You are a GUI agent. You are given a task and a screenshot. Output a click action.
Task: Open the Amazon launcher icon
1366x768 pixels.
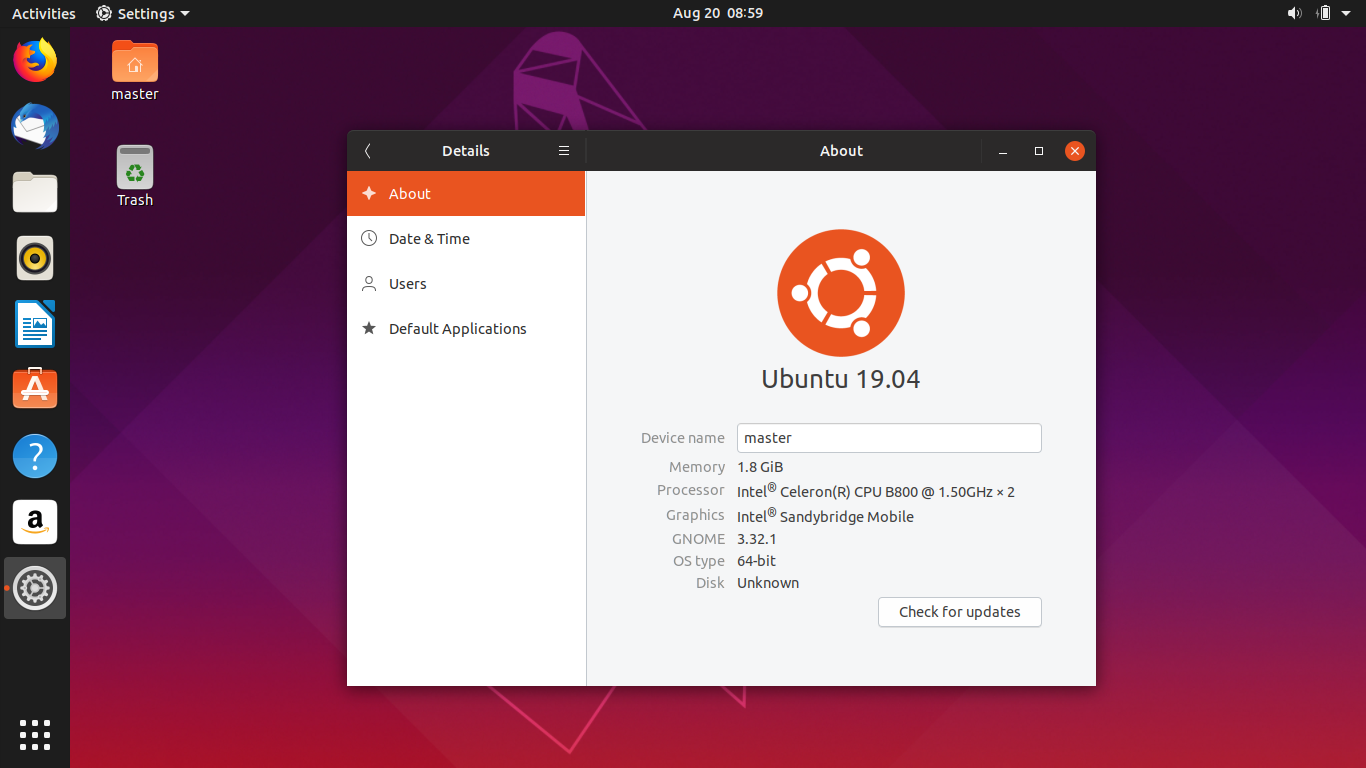point(34,522)
